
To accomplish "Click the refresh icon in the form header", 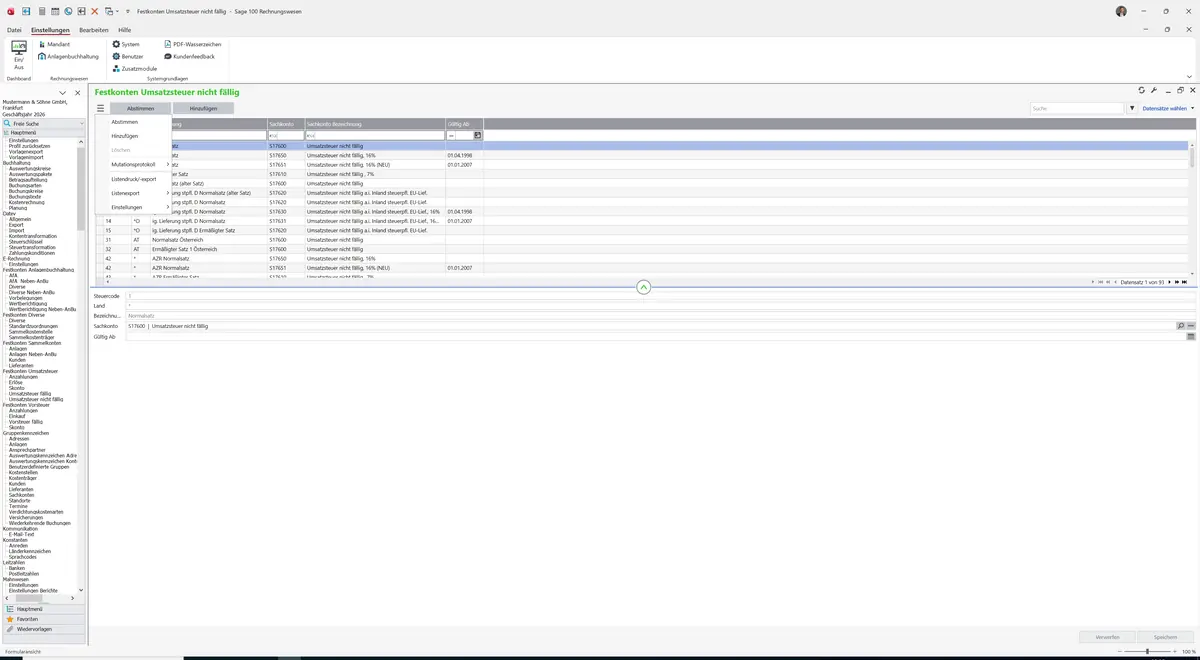I will pyautogui.click(x=1142, y=91).
